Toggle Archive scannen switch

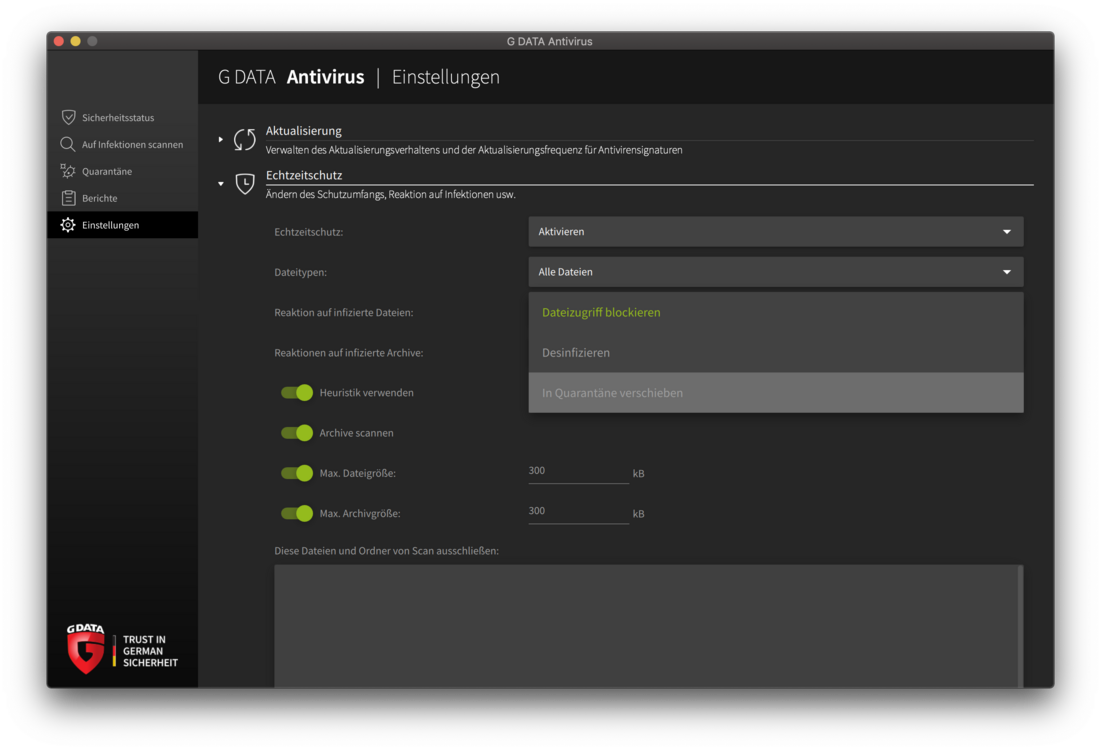coord(297,433)
